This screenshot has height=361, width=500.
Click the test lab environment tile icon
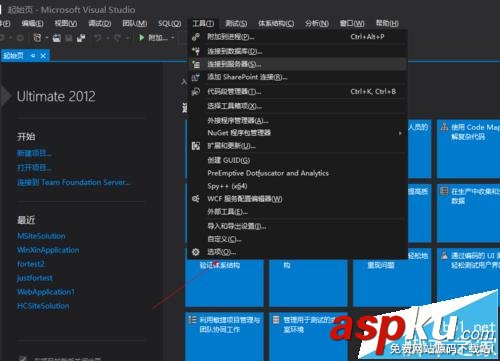tap(276, 320)
